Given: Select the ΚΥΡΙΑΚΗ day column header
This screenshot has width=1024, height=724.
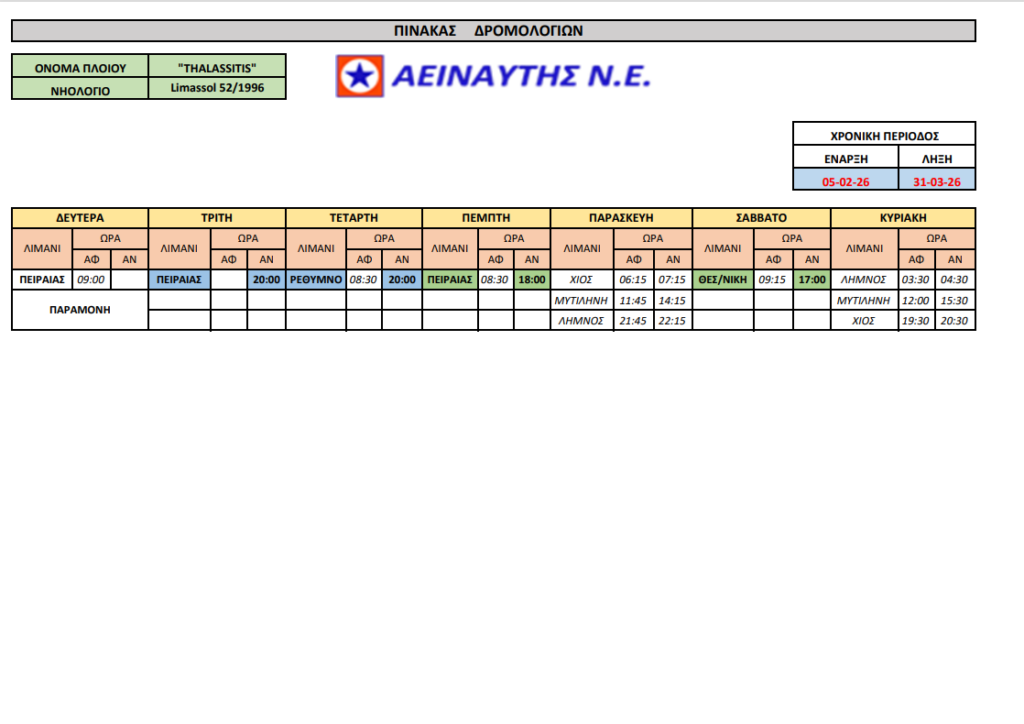Looking at the screenshot, I should 903,217.
